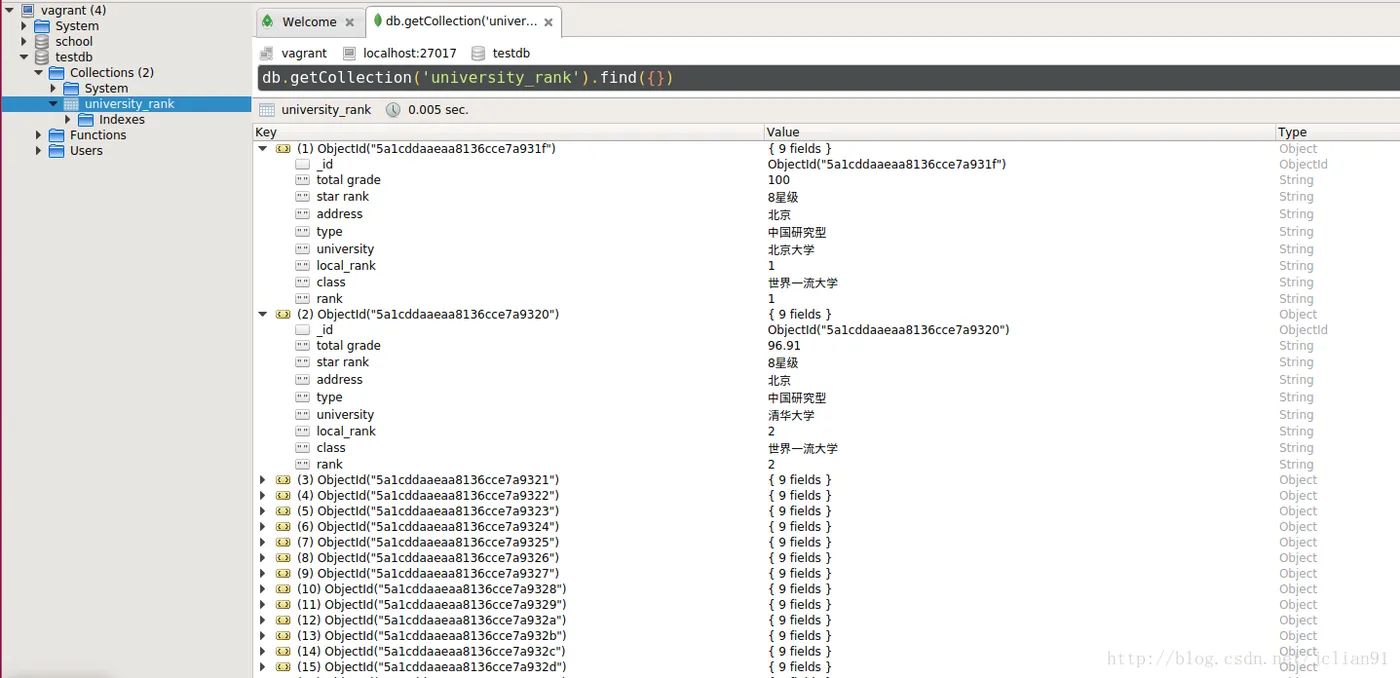Click the clock icon beside 0.005 sec.
This screenshot has height=678, width=1400.
pyautogui.click(x=393, y=110)
